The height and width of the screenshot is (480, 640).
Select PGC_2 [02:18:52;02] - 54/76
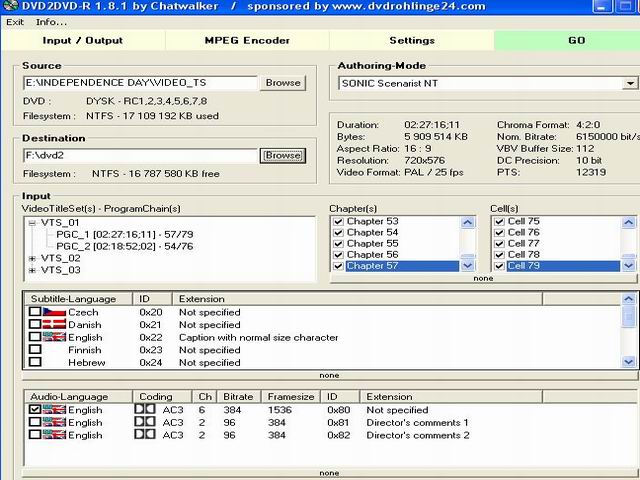[124, 247]
